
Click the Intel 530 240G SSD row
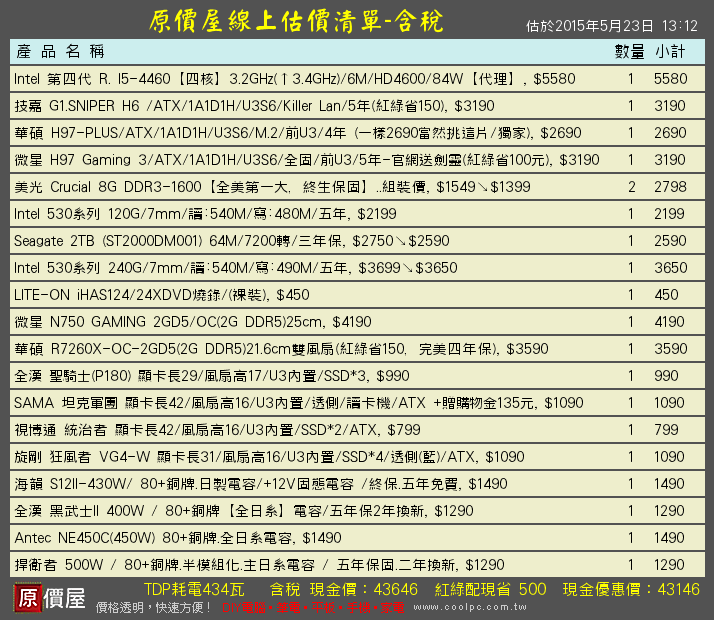357,268
